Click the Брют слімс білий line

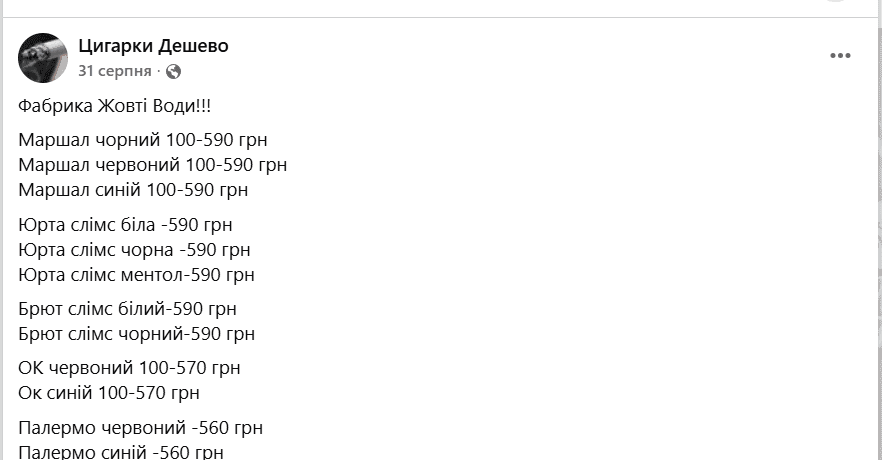(127, 308)
